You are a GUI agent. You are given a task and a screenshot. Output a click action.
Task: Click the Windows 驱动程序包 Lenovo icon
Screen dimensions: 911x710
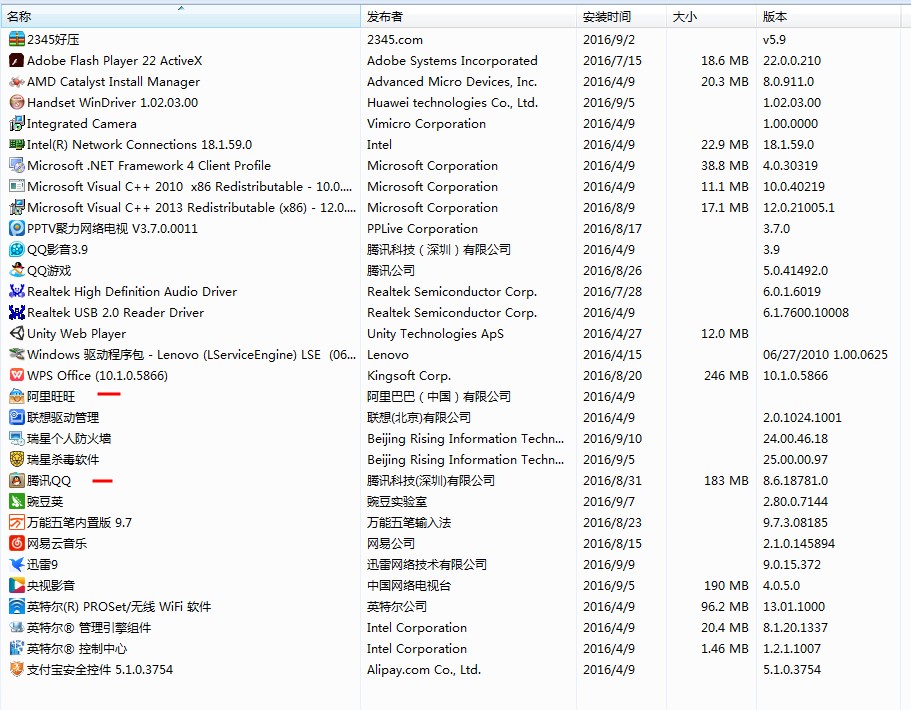pos(17,354)
